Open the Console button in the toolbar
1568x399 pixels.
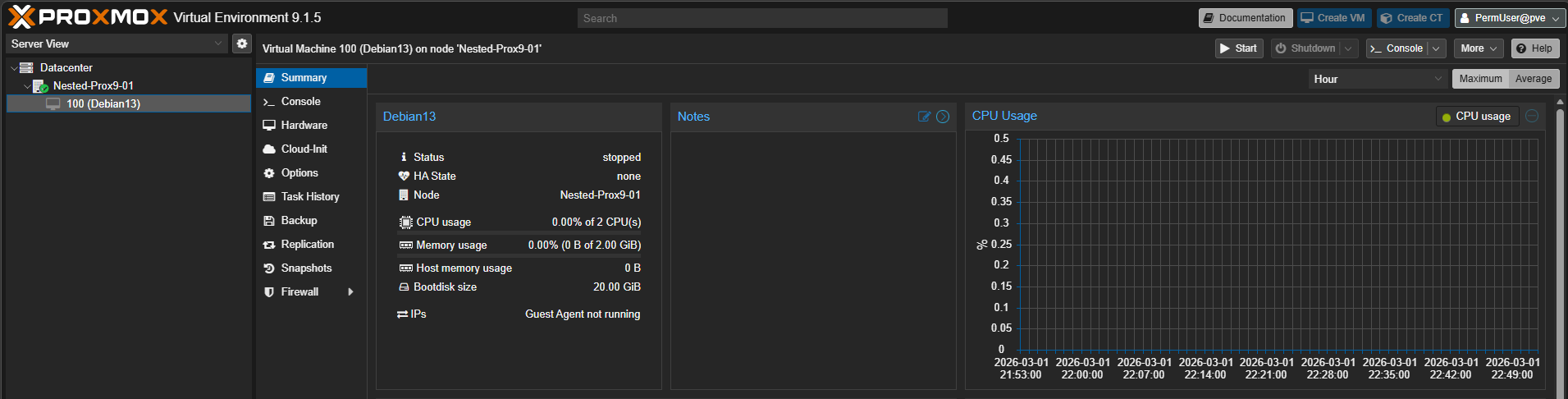coord(1397,48)
